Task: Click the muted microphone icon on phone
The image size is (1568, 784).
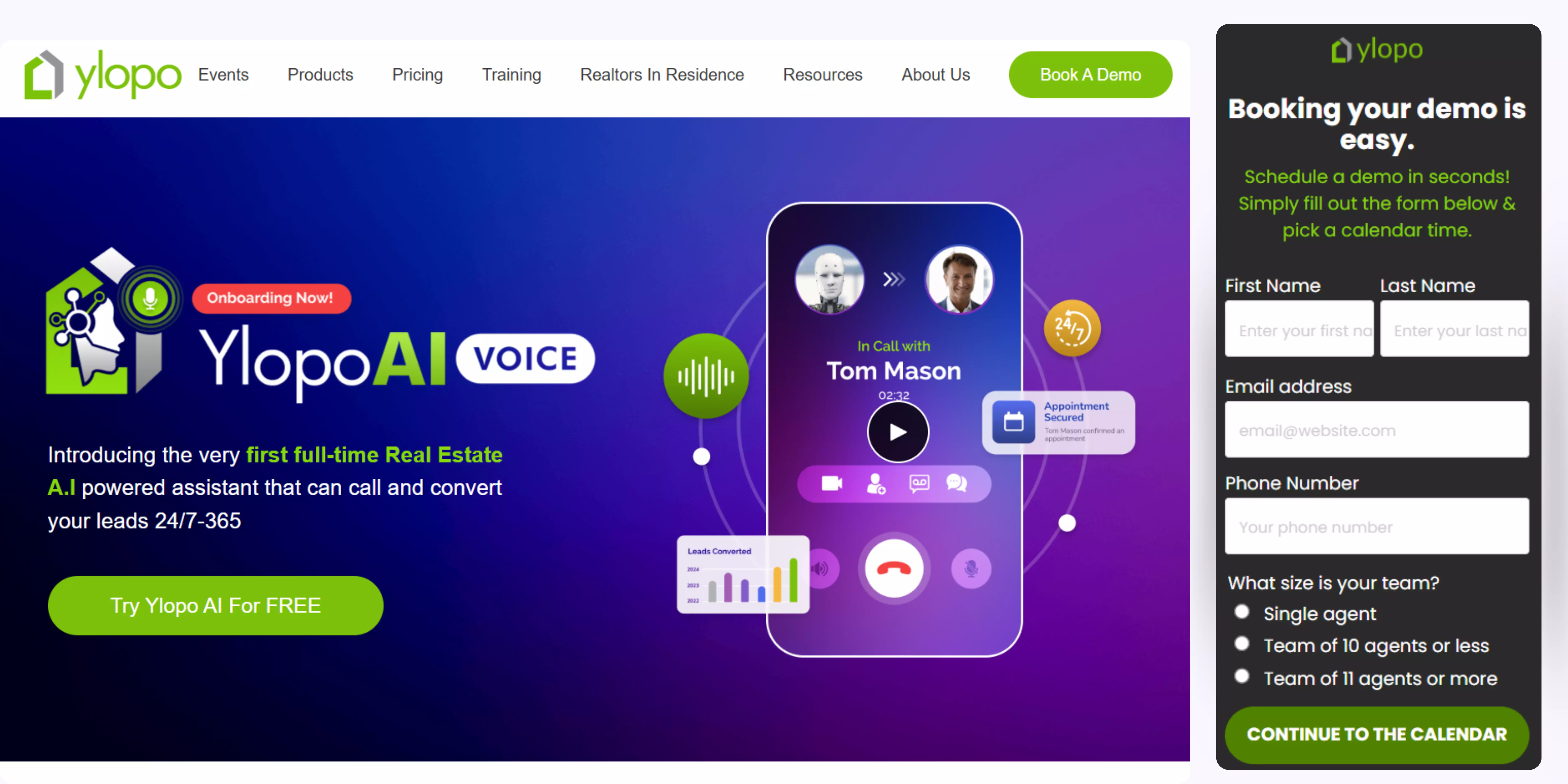Action: 972,568
